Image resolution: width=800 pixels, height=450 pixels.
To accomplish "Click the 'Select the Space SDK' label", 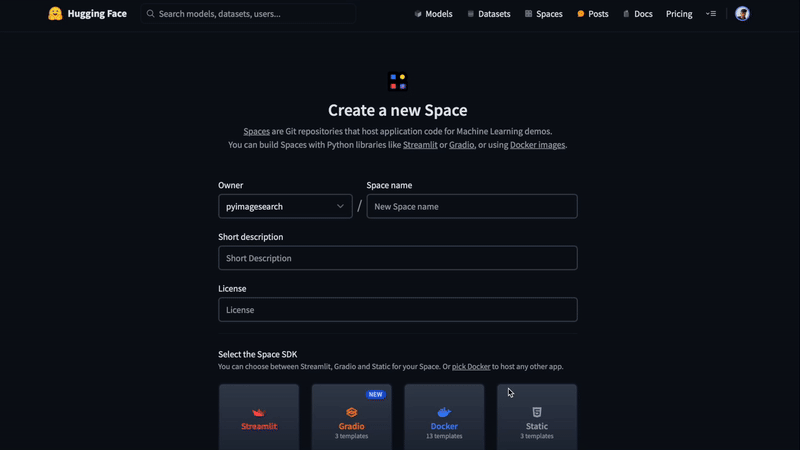I will coord(258,354).
